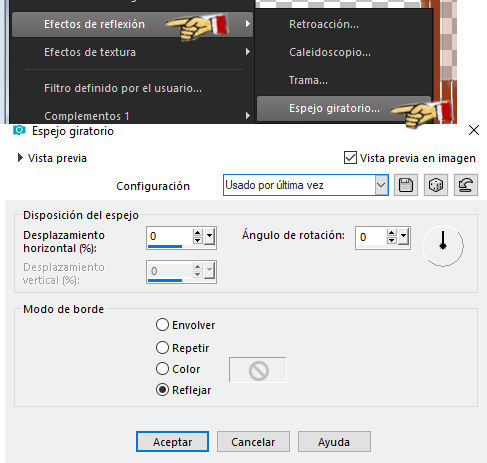Click the Espejo giratorio dialog app icon
Image resolution: width=487 pixels, height=463 pixels.
click(x=19, y=130)
